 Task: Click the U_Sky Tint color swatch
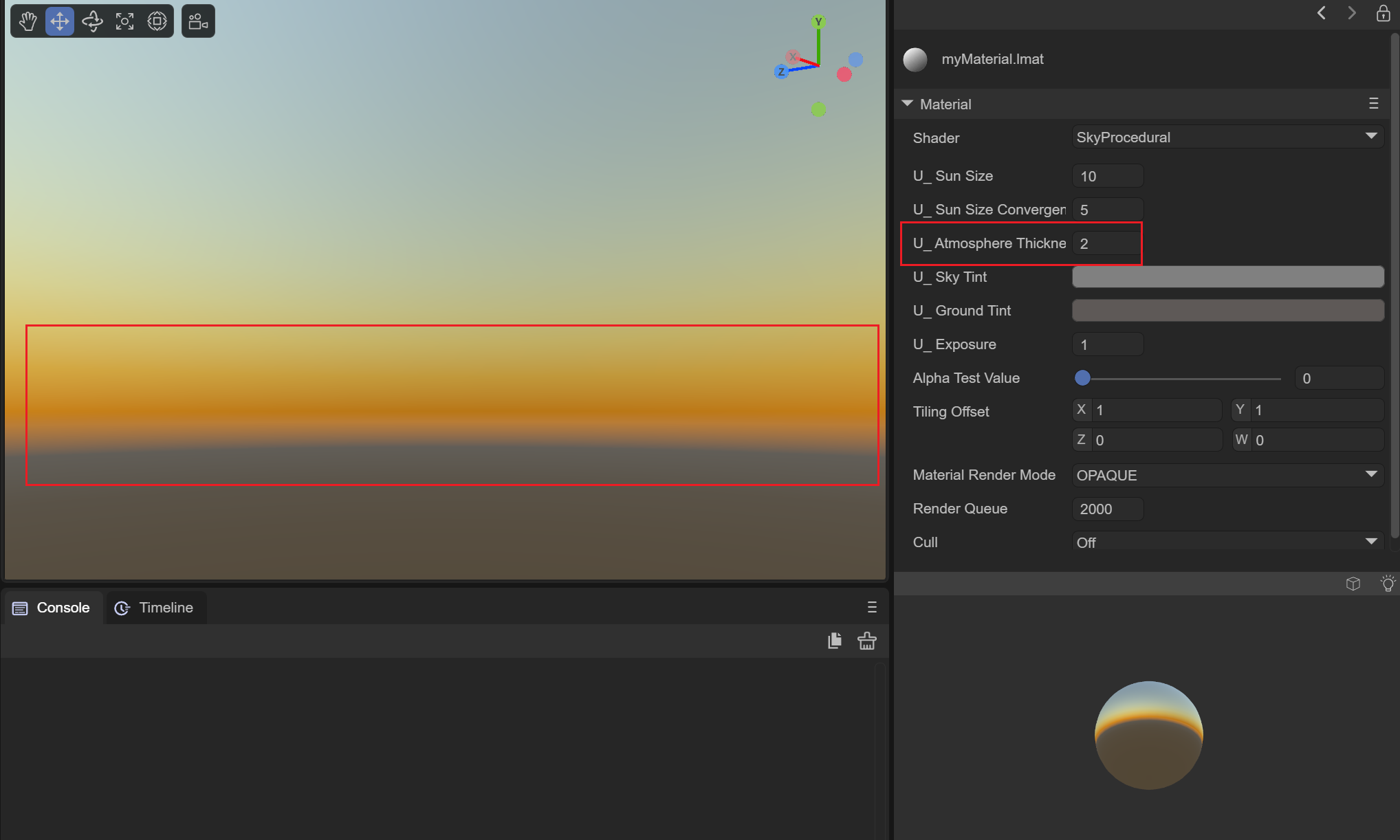(1227, 277)
